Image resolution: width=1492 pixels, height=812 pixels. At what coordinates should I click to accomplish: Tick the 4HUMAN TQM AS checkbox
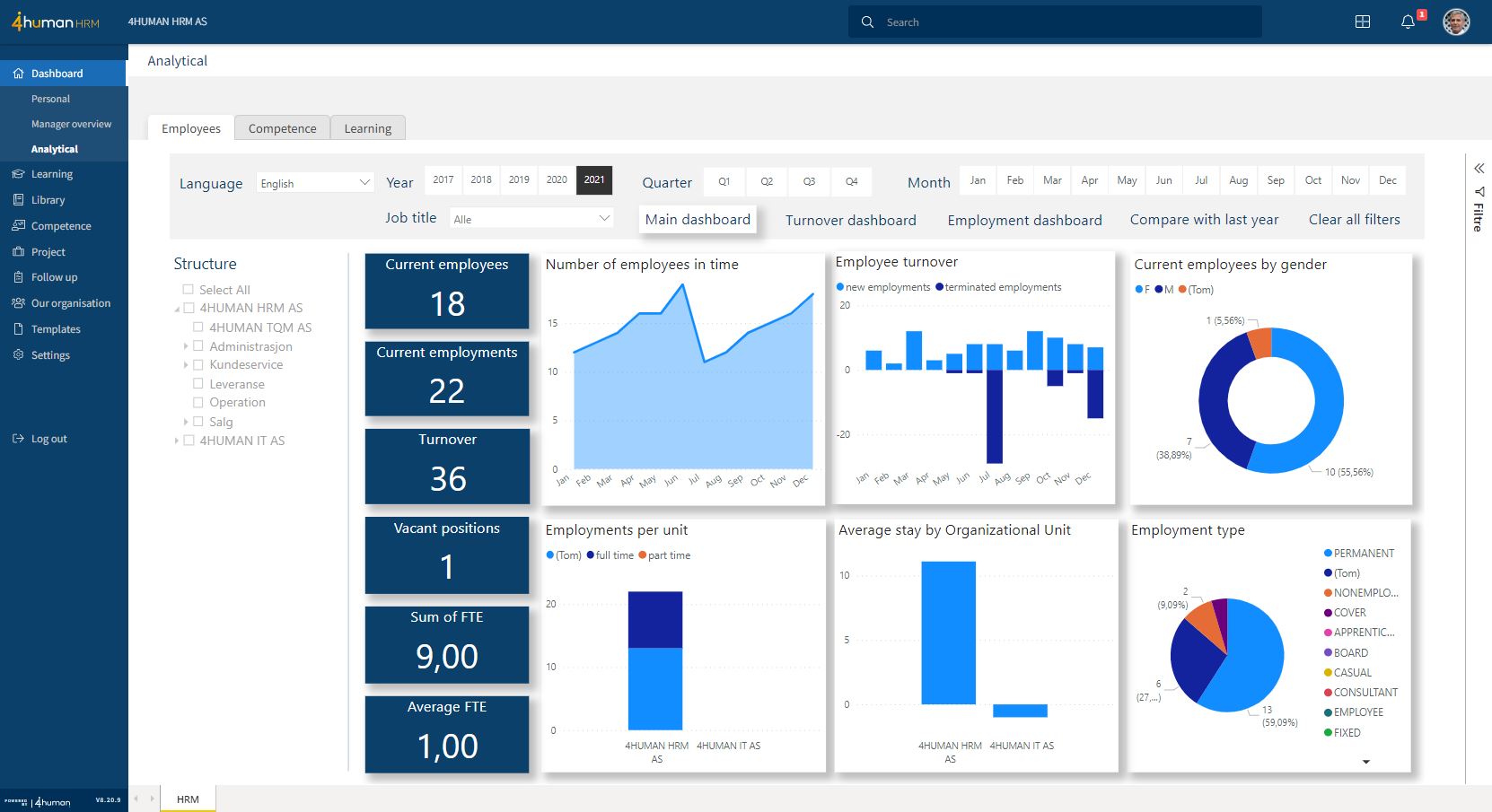198,327
